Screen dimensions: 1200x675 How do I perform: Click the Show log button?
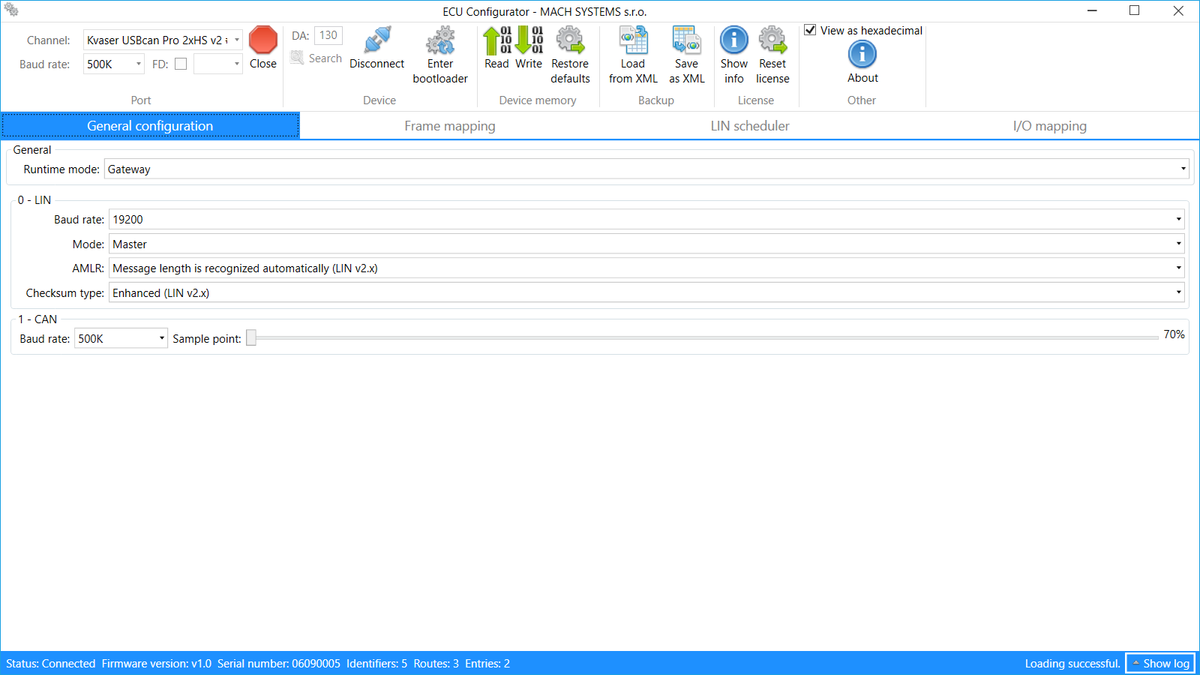tap(1160, 663)
